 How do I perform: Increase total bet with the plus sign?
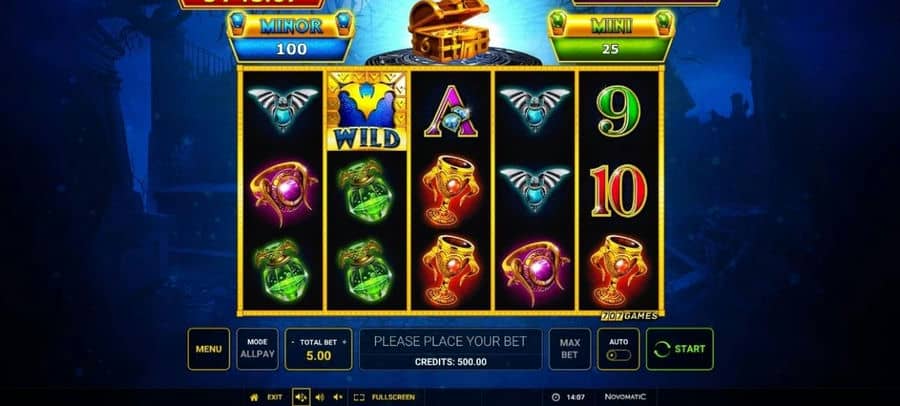pos(344,342)
